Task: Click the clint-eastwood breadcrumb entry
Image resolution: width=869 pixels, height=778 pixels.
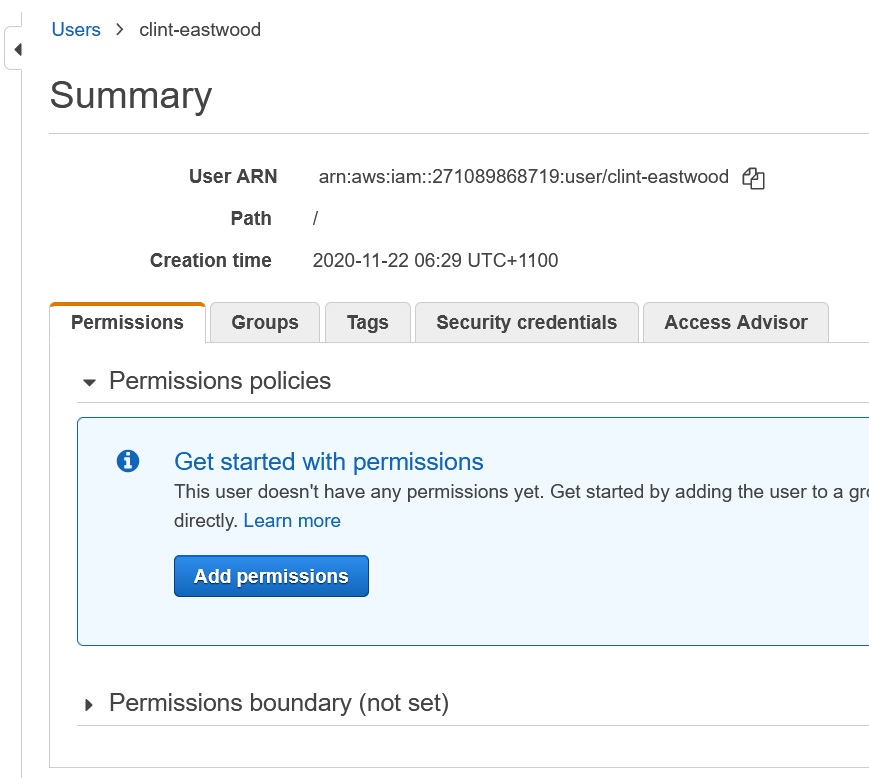Action: (200, 30)
